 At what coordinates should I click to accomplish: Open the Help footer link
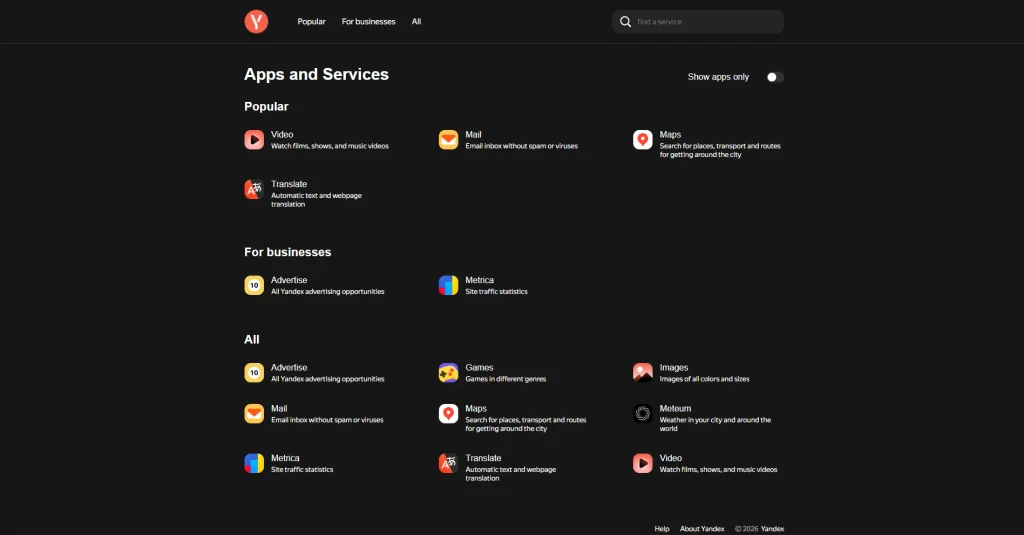(662, 528)
